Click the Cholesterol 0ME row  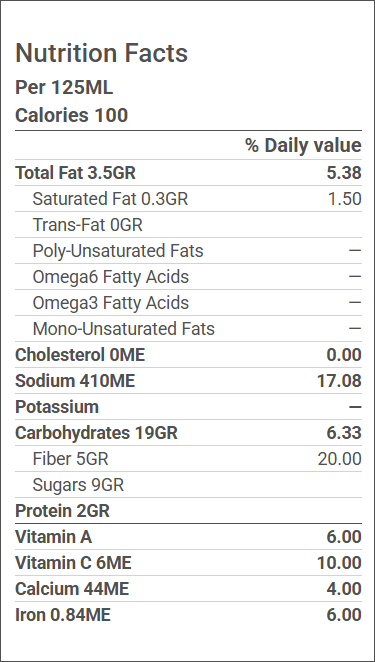[188, 355]
